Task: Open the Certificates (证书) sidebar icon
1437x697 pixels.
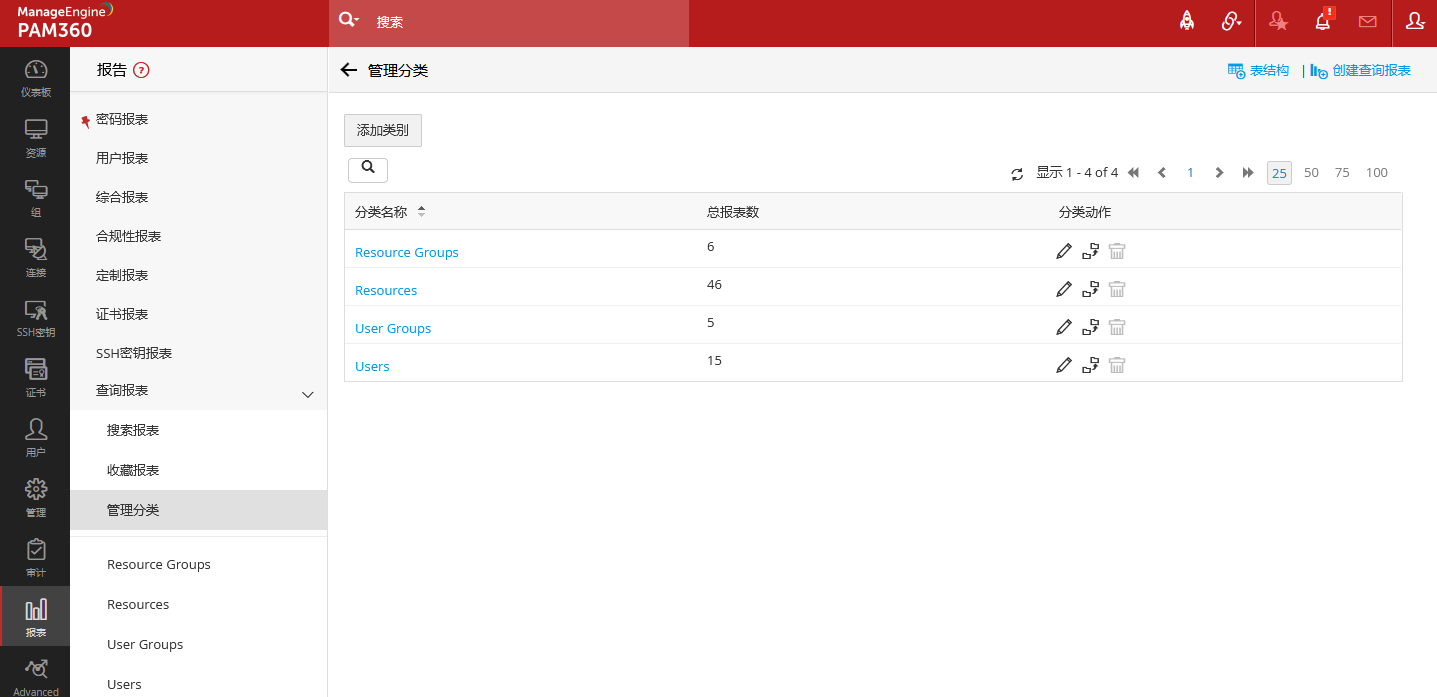Action: click(x=35, y=378)
